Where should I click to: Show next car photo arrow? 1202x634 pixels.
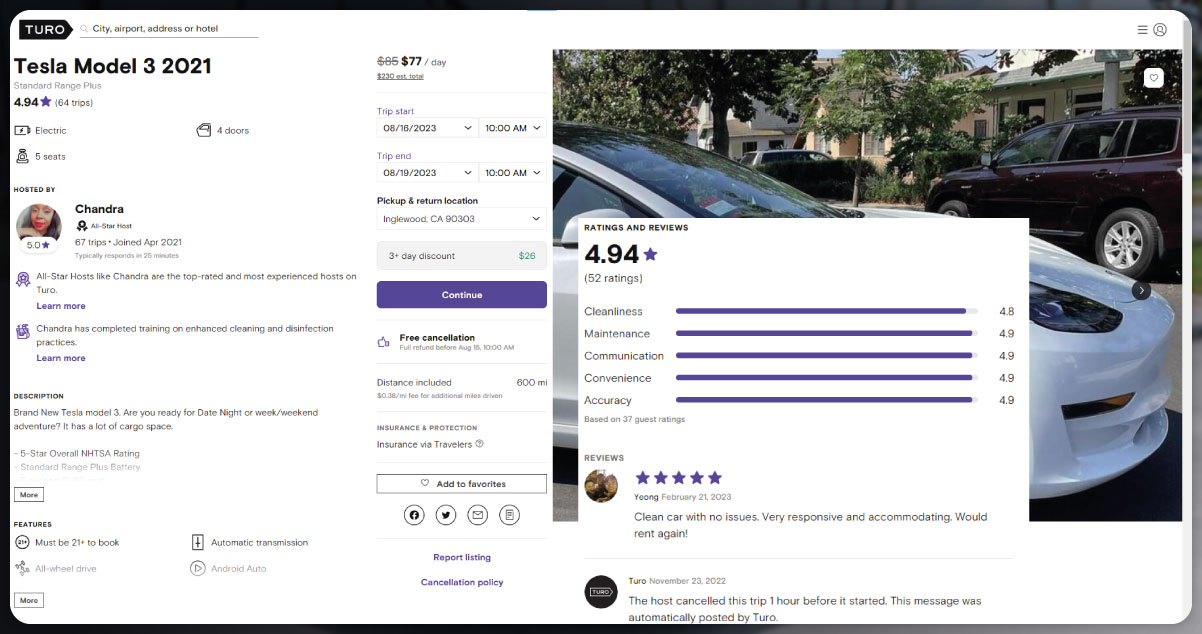click(1141, 290)
